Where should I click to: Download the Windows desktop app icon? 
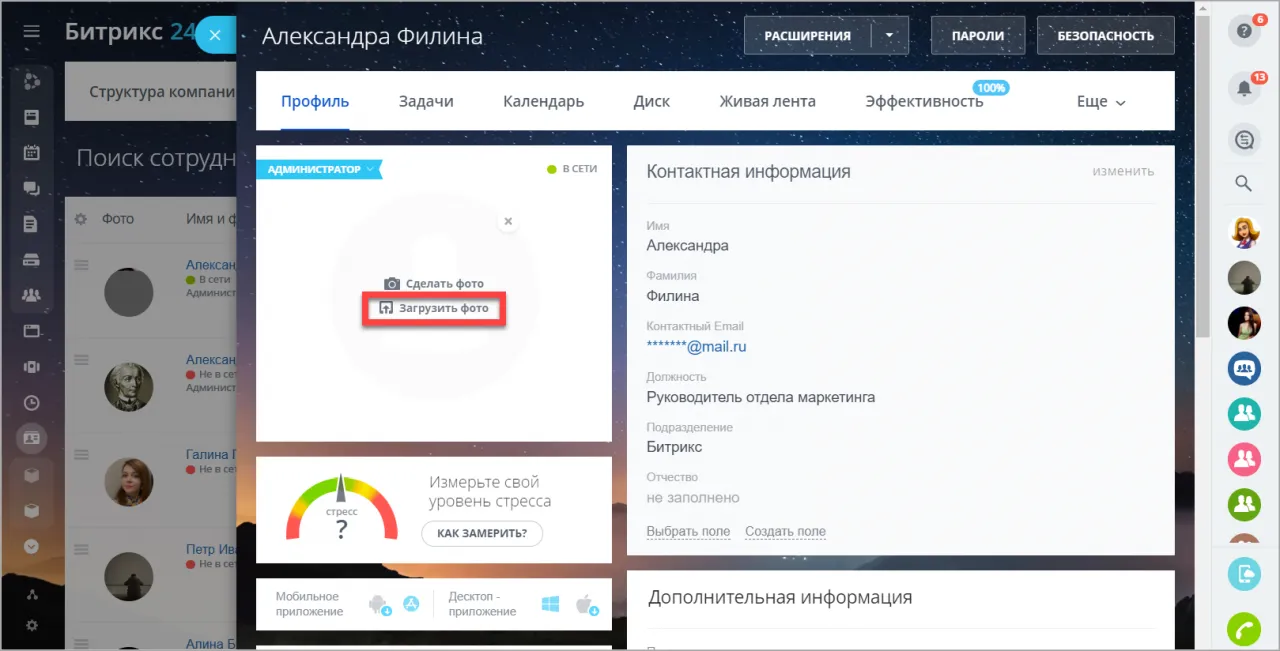550,604
